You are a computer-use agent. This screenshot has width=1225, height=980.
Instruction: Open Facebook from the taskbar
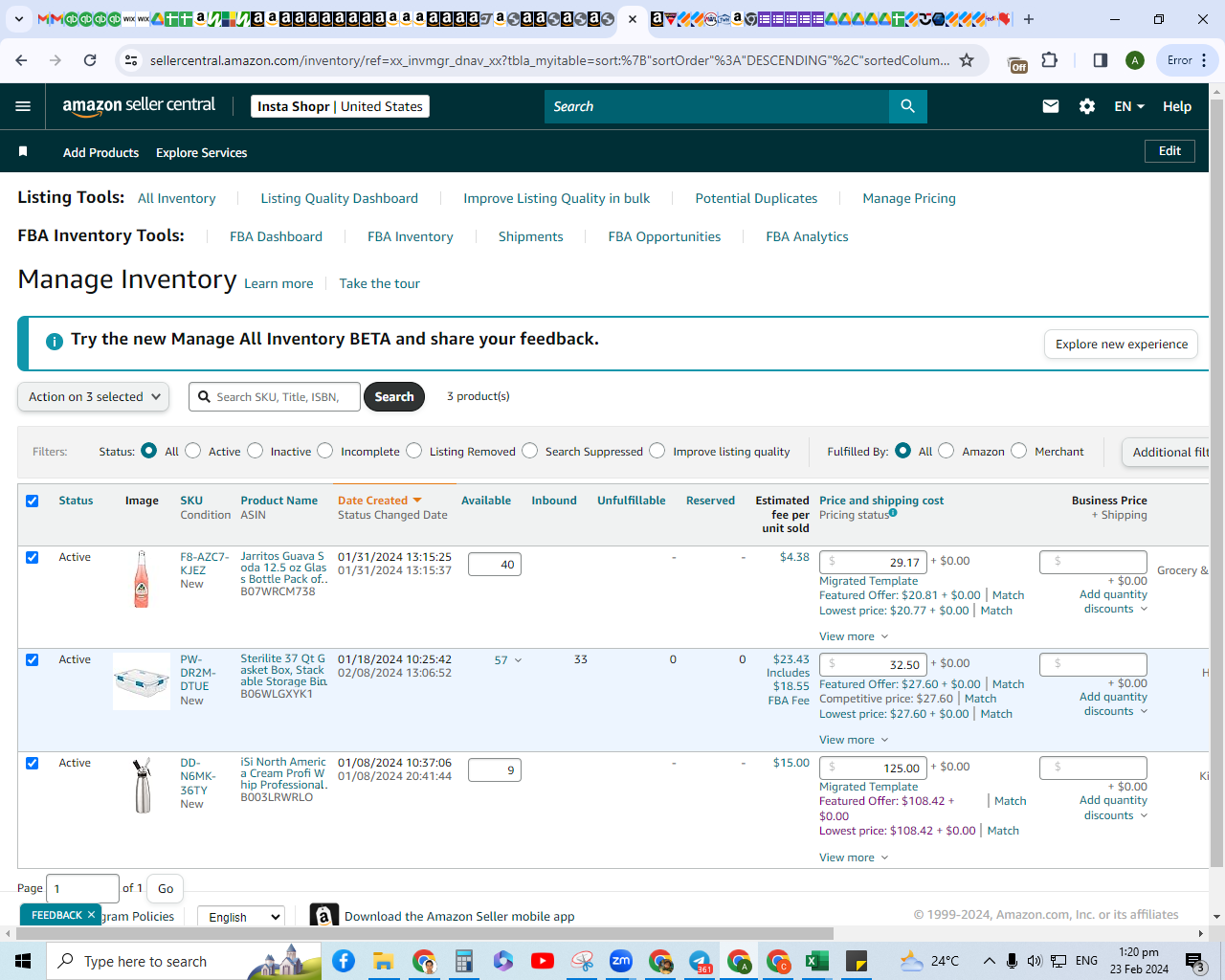[x=344, y=961]
